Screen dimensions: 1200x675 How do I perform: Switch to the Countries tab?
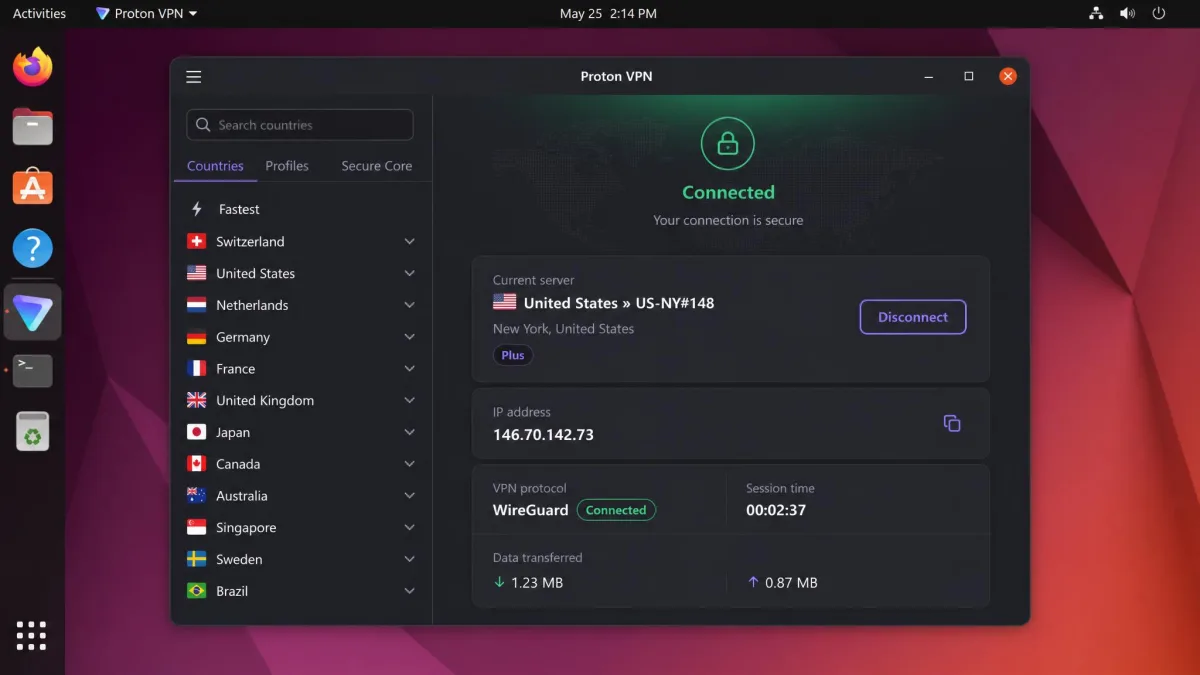tap(215, 166)
